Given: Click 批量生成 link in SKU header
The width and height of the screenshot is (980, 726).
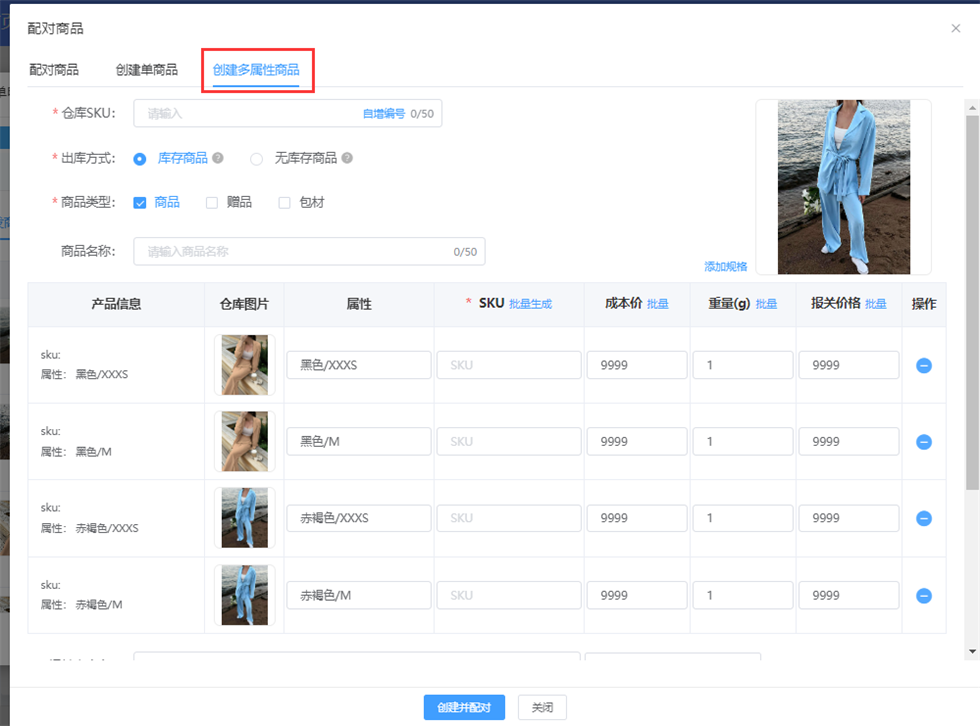Looking at the screenshot, I should point(531,304).
